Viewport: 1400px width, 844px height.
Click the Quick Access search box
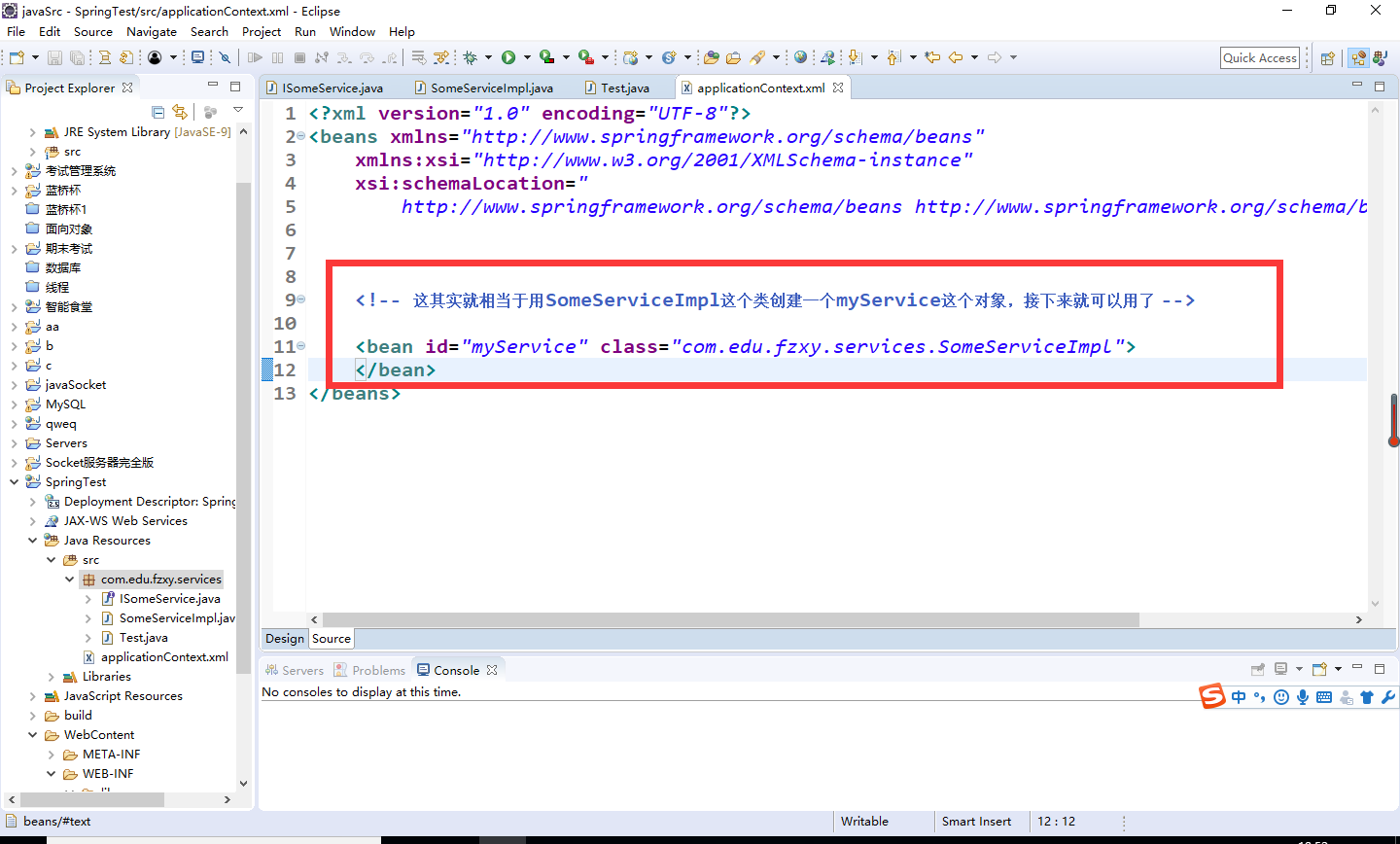[1260, 57]
